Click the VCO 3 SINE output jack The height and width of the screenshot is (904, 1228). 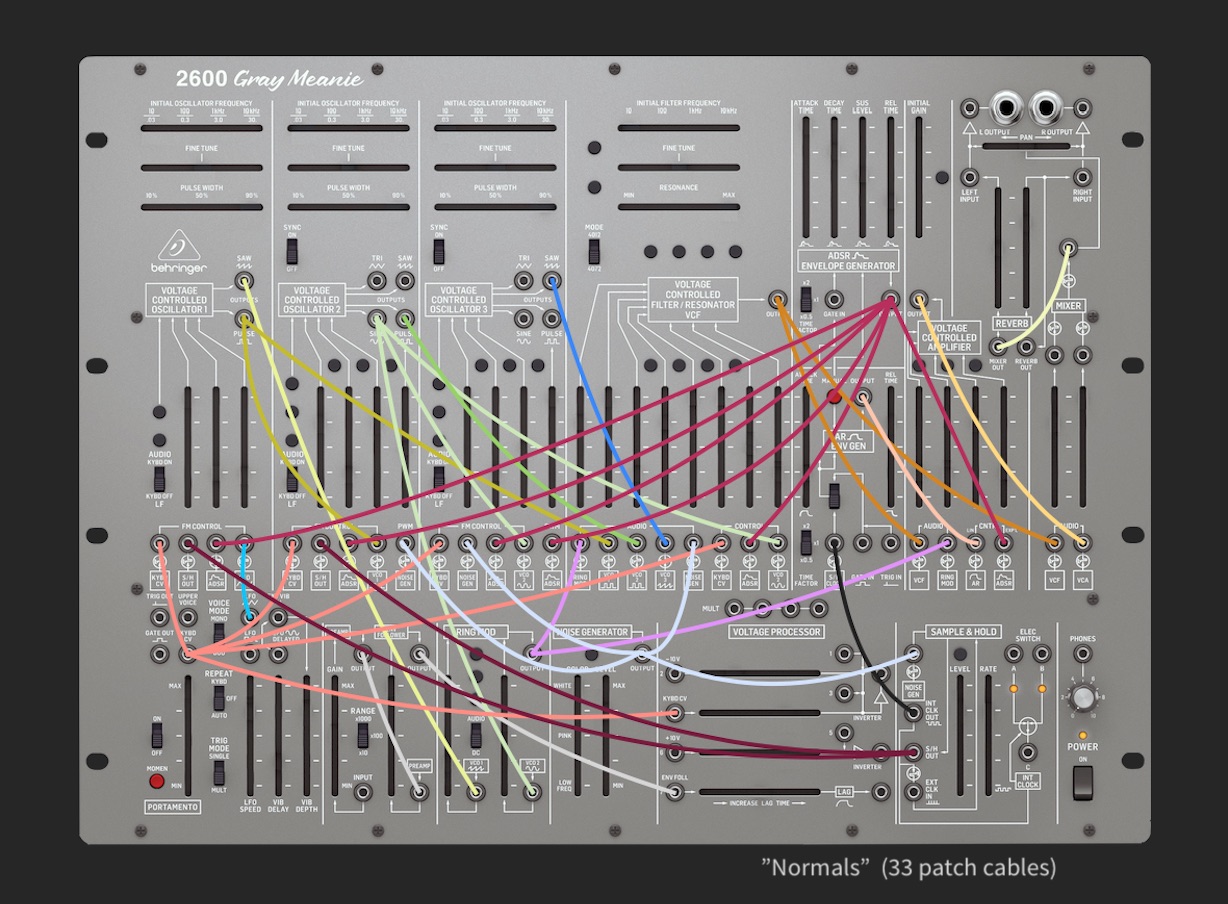point(523,320)
